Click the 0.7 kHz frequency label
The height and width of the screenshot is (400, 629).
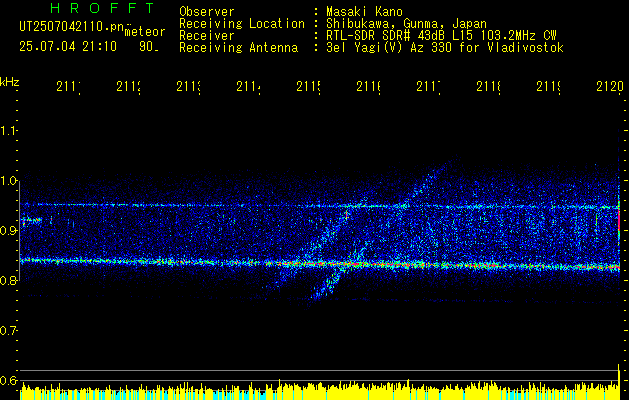tap(9, 331)
